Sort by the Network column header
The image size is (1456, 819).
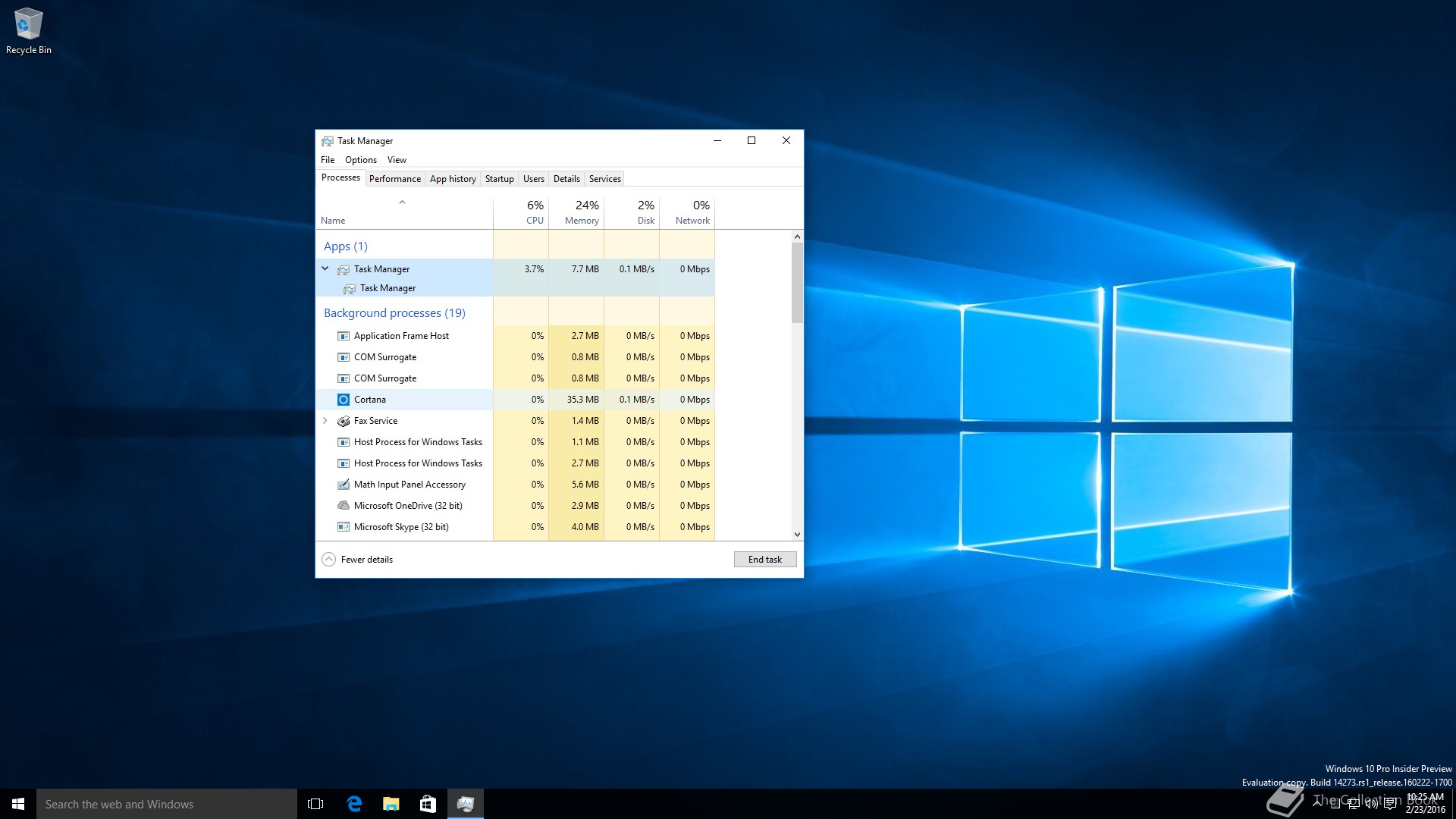pyautogui.click(x=687, y=212)
